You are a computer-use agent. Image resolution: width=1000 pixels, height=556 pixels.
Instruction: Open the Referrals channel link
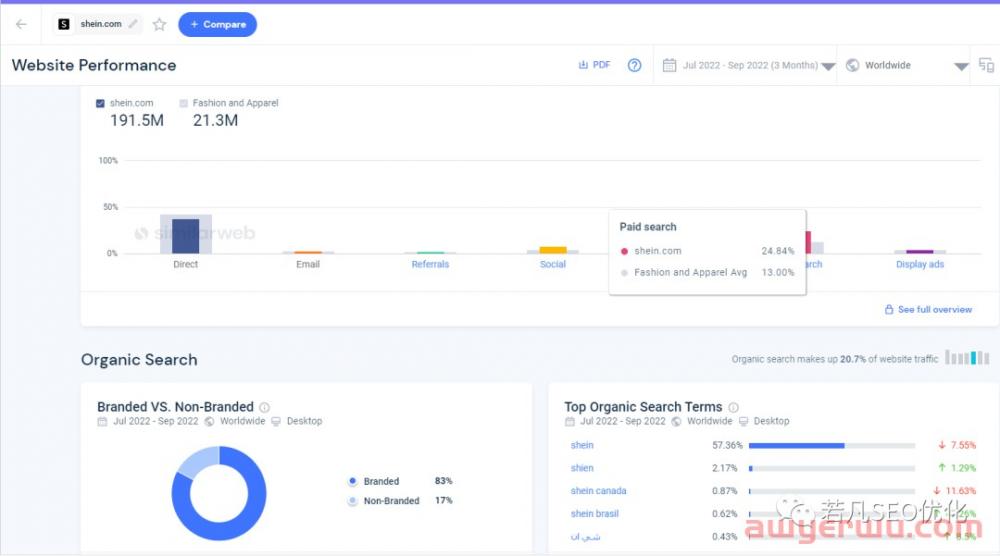point(430,264)
